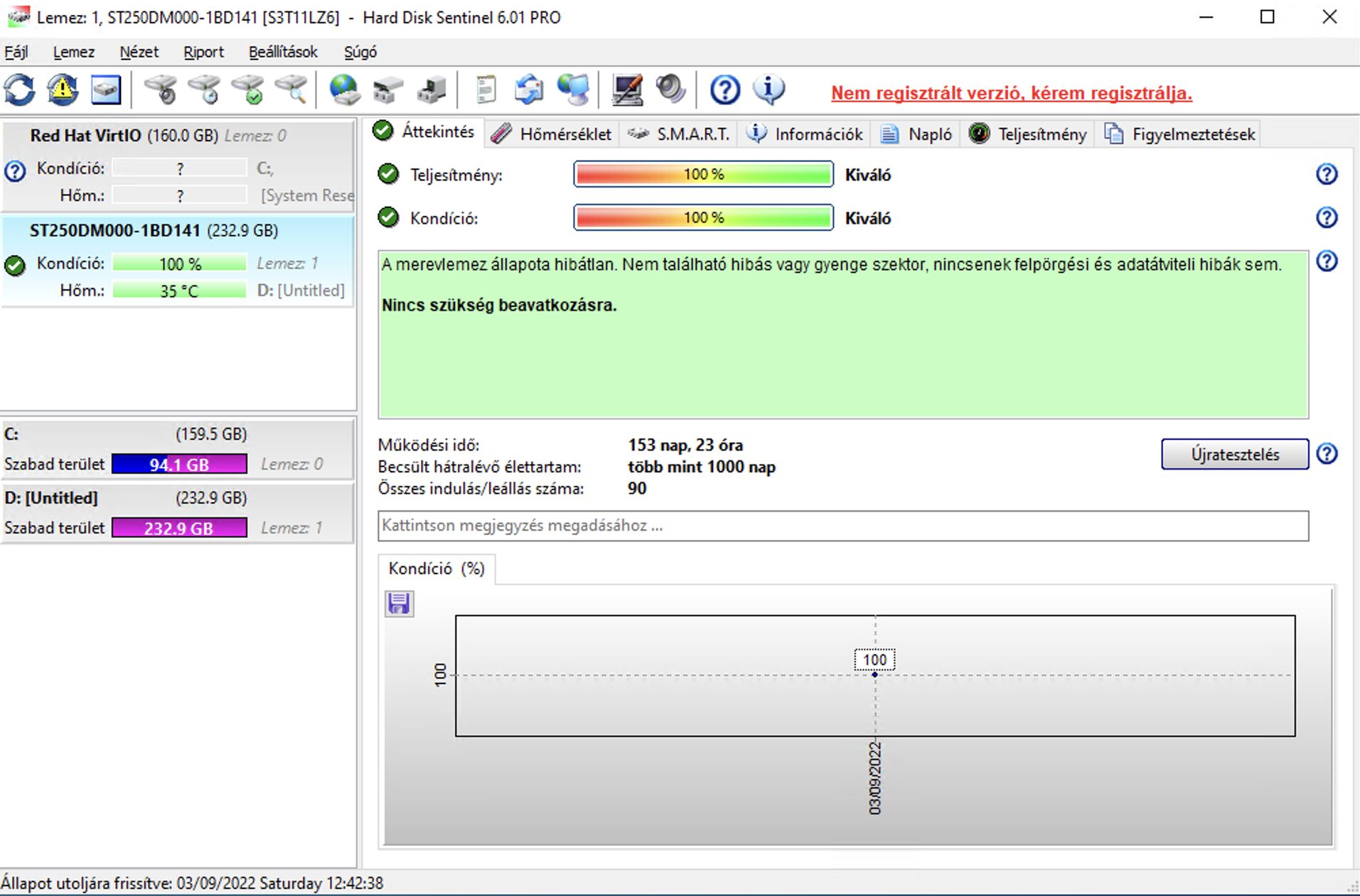Select the Red Hat VirtIO disk entry
The height and width of the screenshot is (896, 1360).
[178, 166]
